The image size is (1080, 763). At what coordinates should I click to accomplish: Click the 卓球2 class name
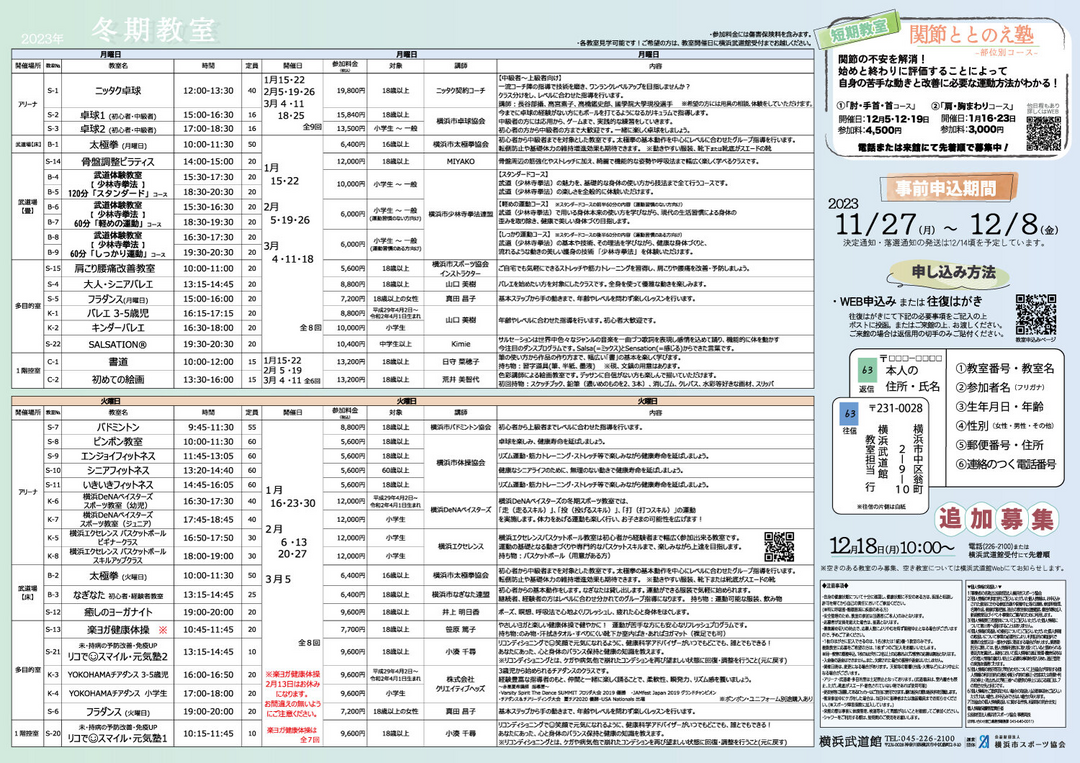click(x=118, y=129)
